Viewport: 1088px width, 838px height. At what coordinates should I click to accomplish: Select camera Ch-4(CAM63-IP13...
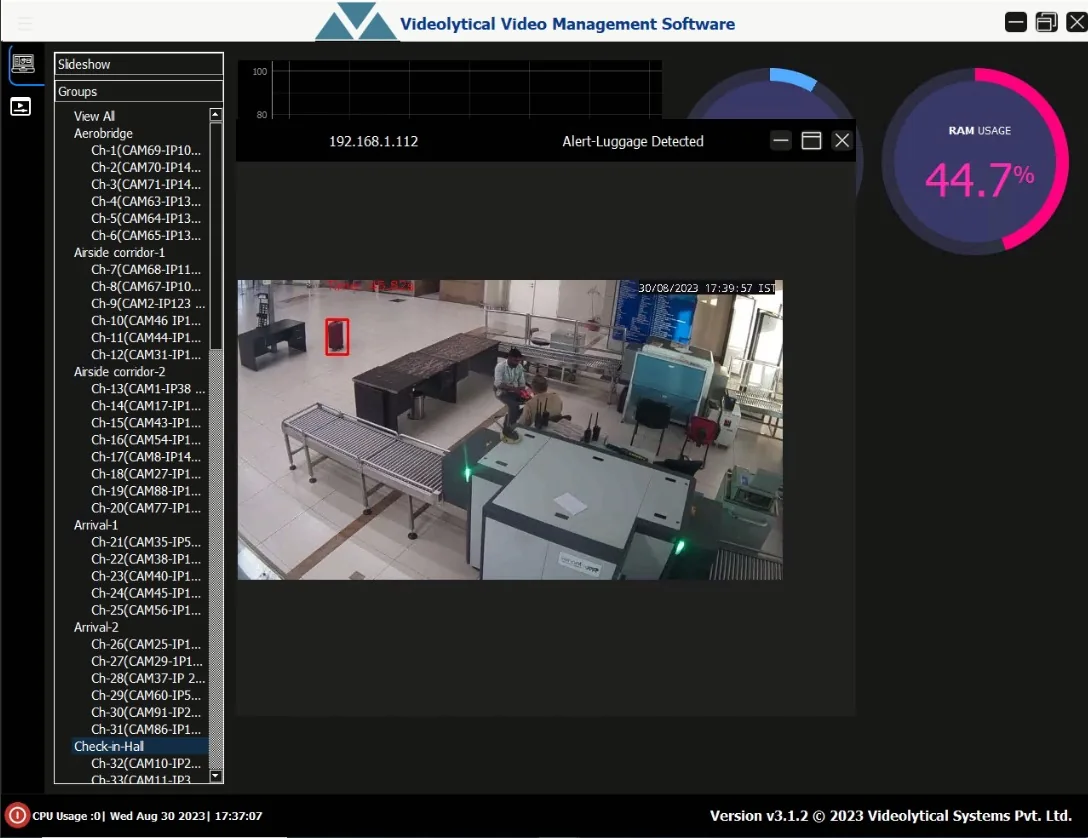[146, 201]
